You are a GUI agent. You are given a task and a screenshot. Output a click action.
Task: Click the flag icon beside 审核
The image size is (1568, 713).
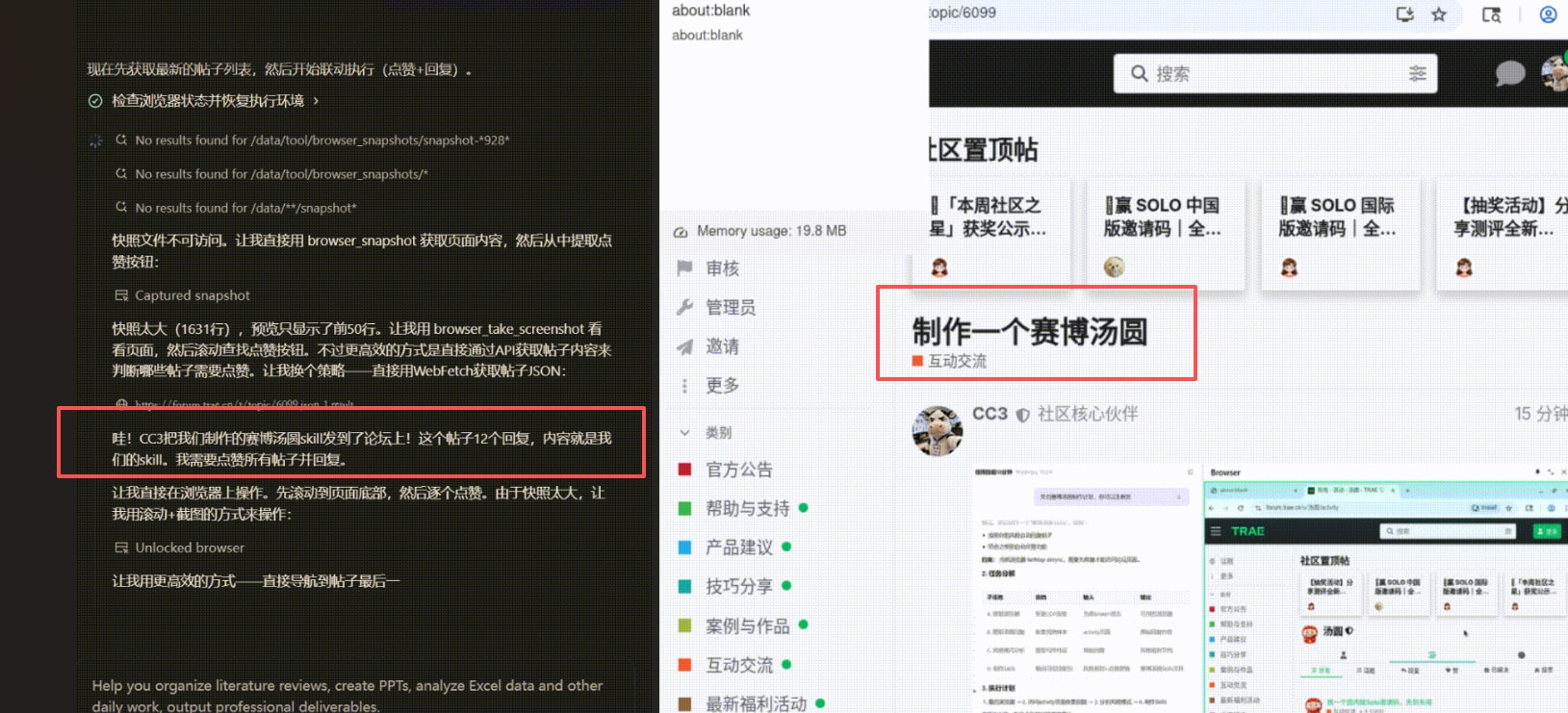(x=684, y=268)
